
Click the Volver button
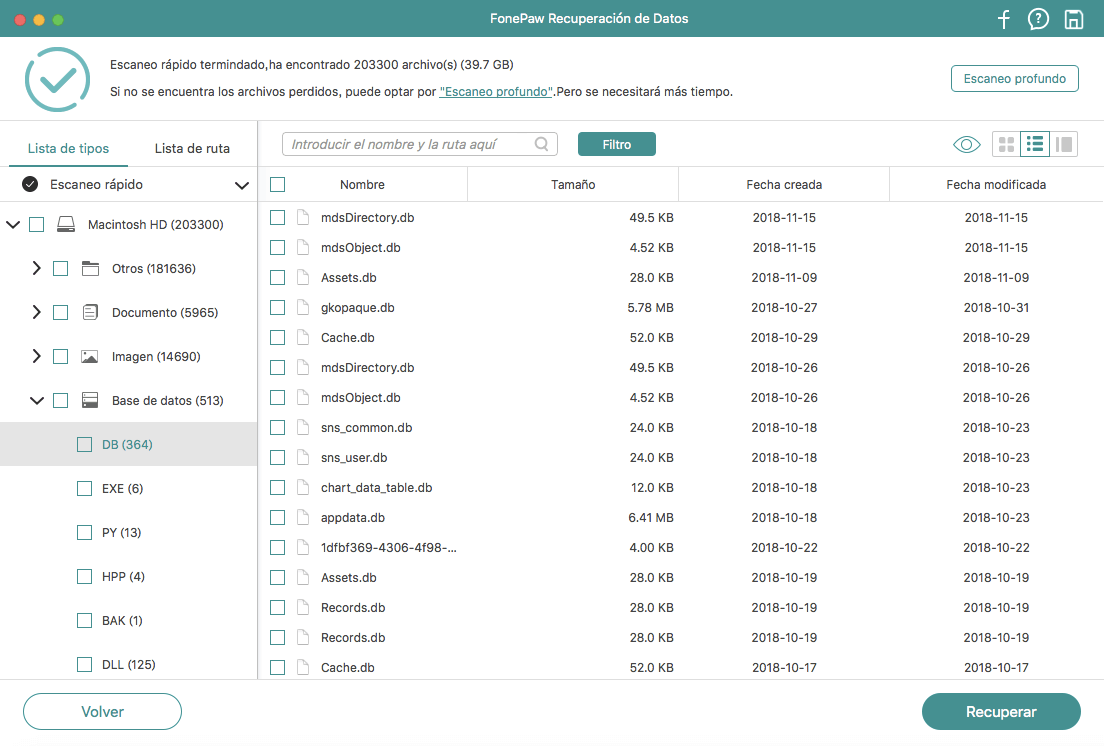[x=102, y=712]
